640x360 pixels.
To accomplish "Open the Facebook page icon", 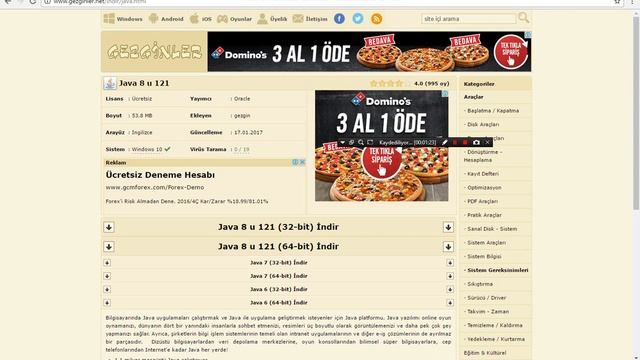I will tap(339, 18).
